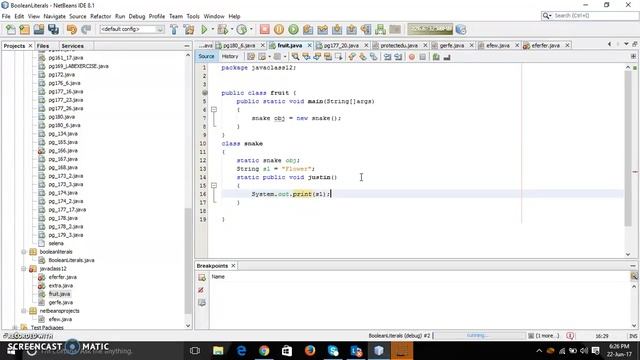Switch to the Files tab
Viewport: 640px width, 360px height.
[43, 46]
